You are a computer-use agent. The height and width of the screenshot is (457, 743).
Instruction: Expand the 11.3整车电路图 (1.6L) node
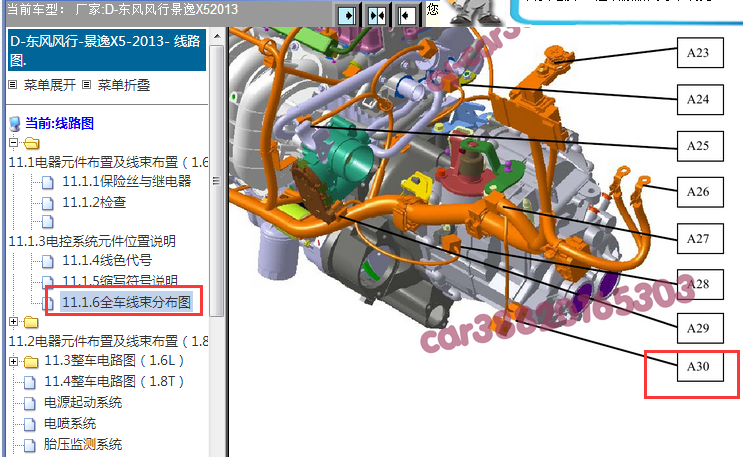point(13,362)
